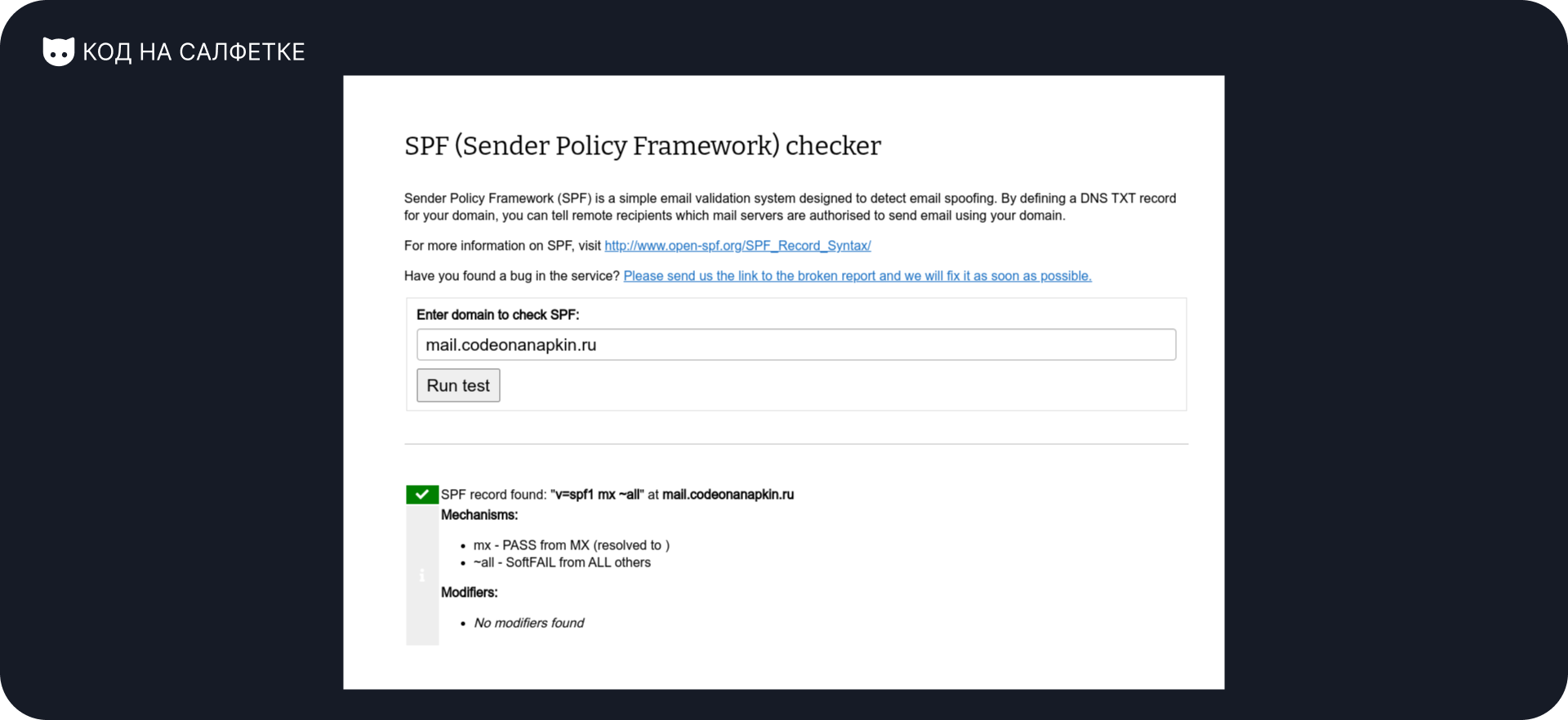Click the SPF description paragraph
The image size is (1568, 720).
(790, 207)
